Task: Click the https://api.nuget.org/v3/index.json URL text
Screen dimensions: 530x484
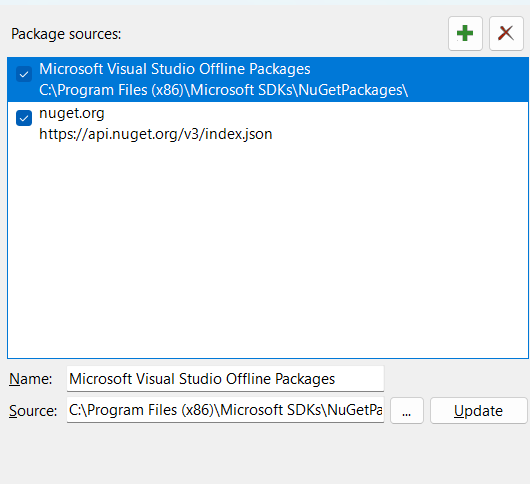Action: pyautogui.click(x=156, y=134)
